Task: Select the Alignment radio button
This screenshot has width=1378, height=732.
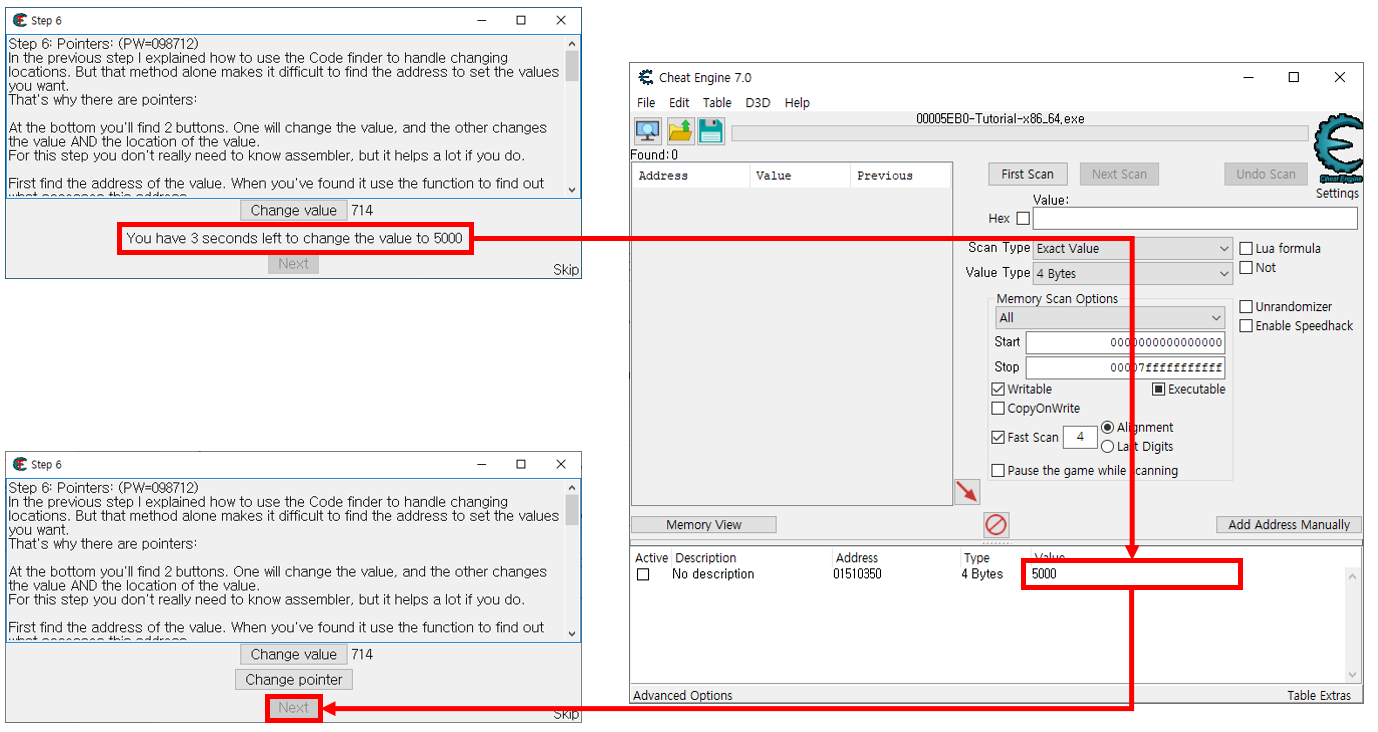Action: (1107, 427)
